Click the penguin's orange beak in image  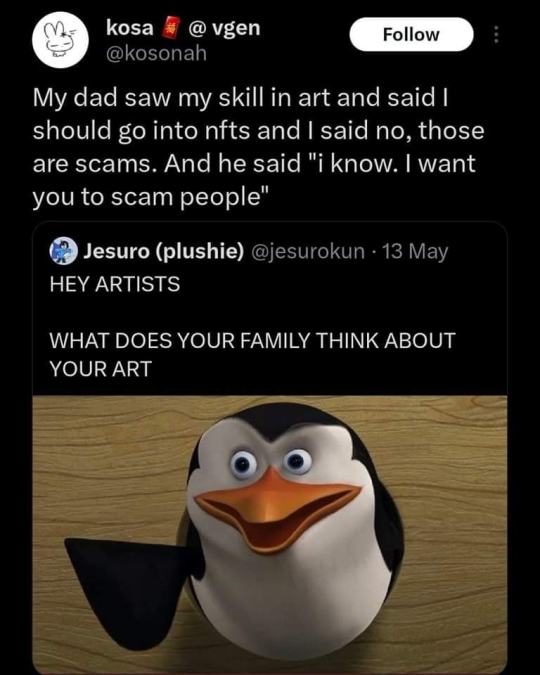pos(276,508)
